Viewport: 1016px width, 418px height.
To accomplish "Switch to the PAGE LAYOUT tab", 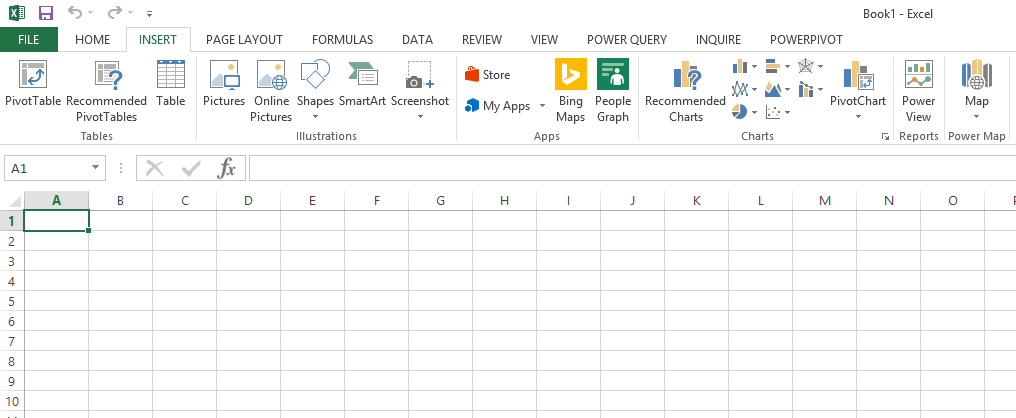I will (244, 40).
